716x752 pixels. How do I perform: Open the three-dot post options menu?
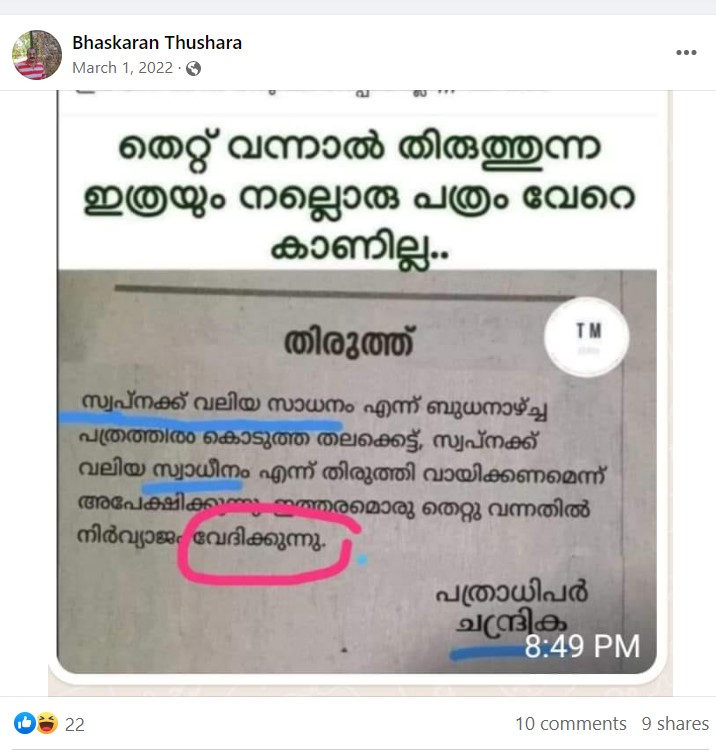click(x=686, y=53)
